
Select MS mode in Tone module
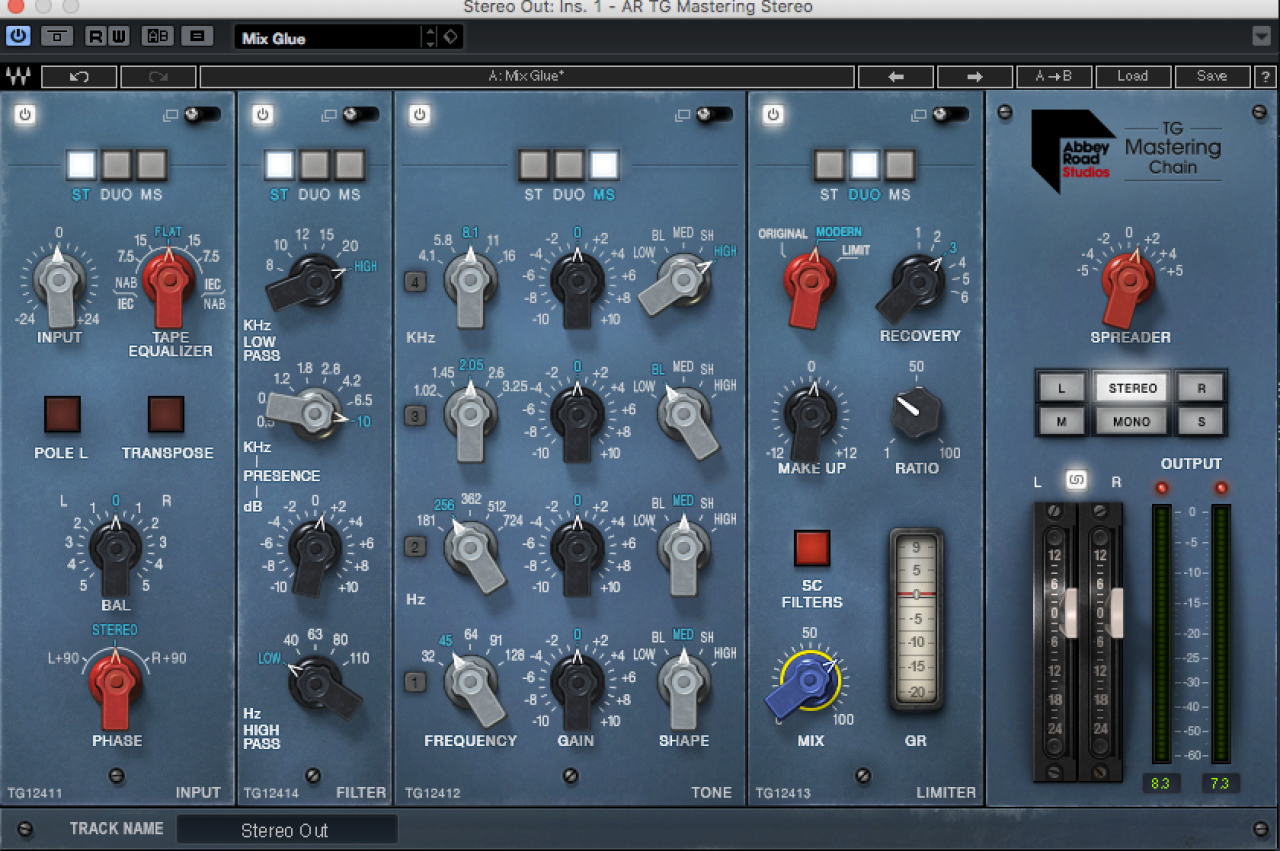604,164
